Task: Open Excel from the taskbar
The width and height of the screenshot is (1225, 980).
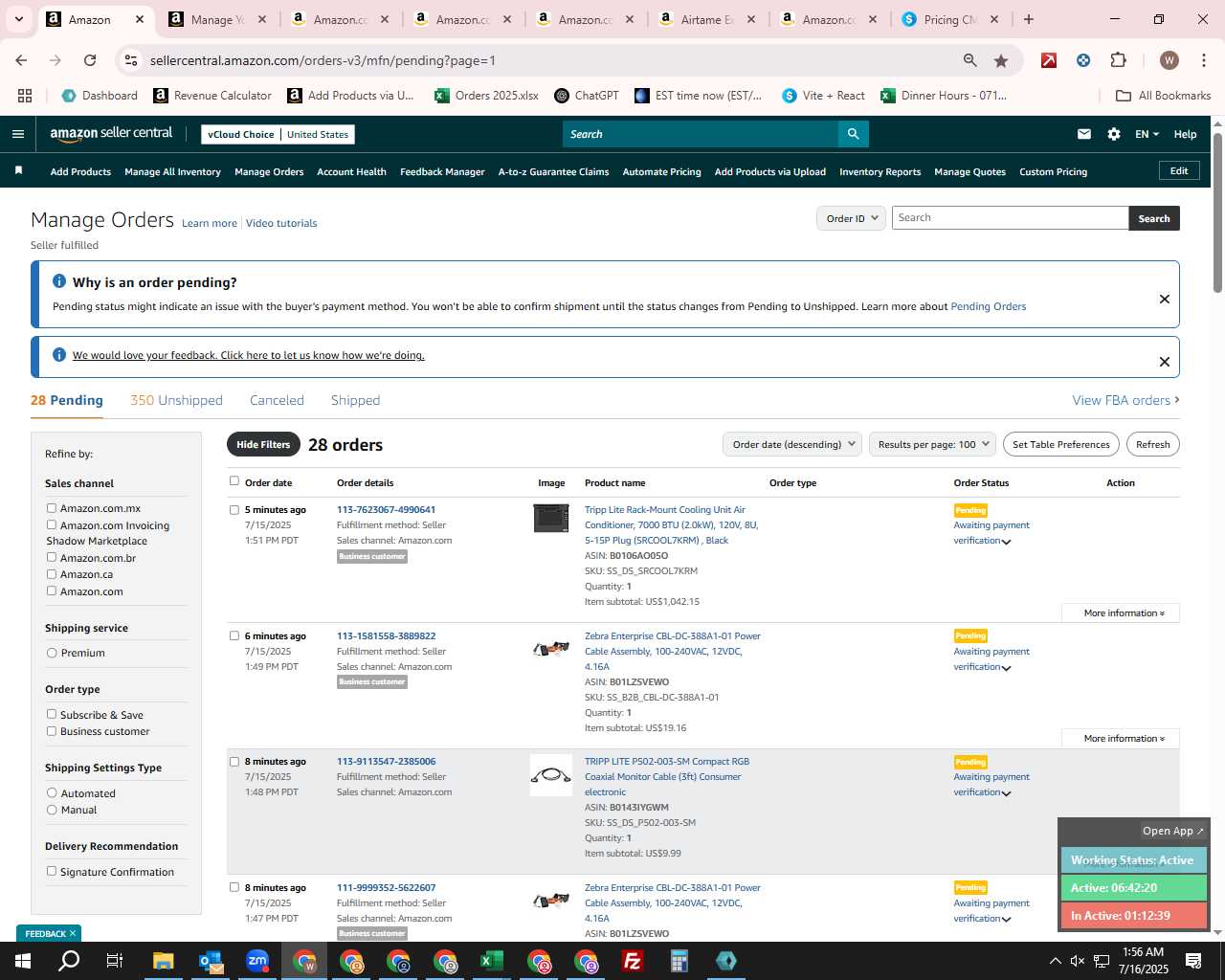Action: pos(492,961)
